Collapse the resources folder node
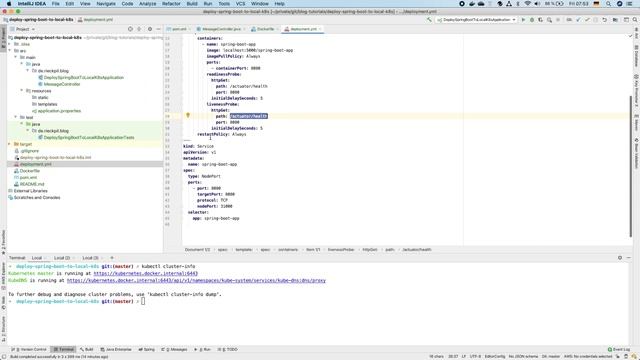 22,91
